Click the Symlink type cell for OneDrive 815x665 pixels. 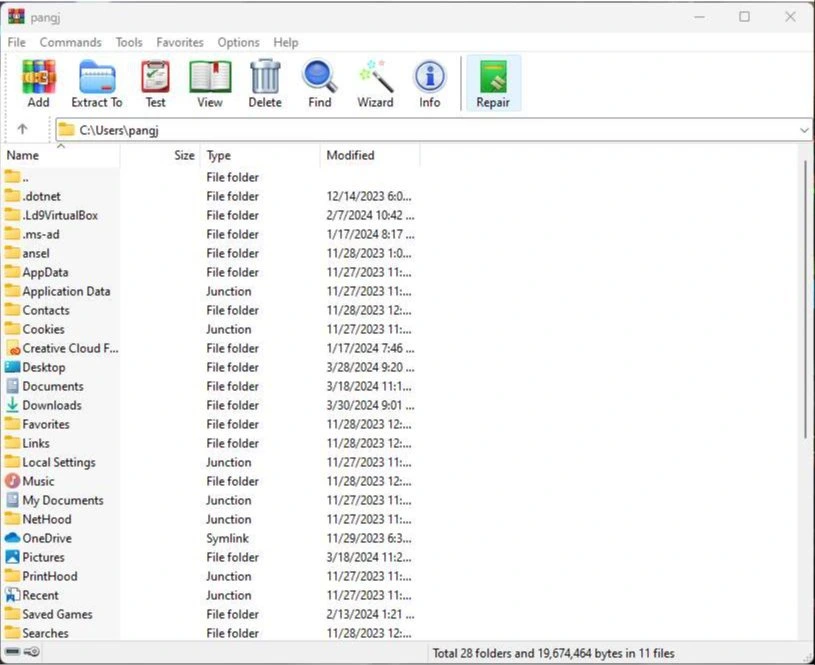tap(227, 538)
